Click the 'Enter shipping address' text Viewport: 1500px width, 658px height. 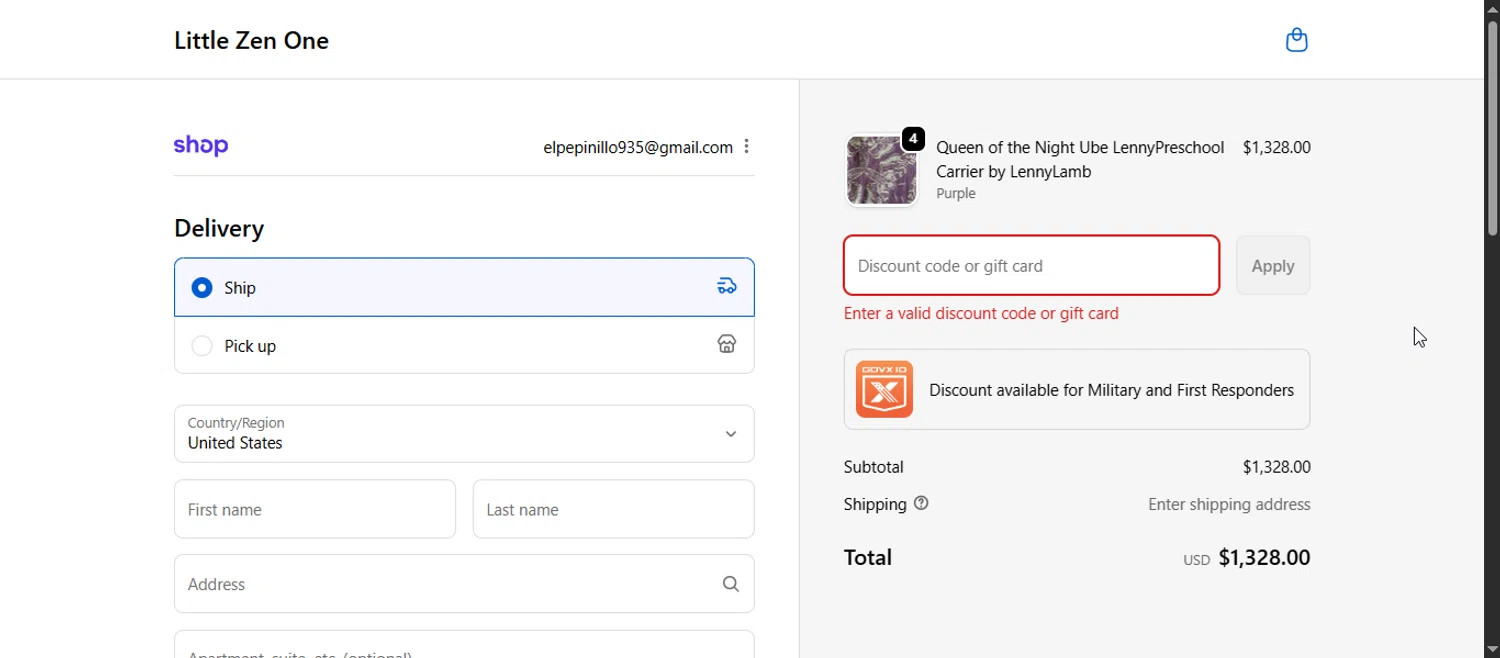pyautogui.click(x=1229, y=505)
